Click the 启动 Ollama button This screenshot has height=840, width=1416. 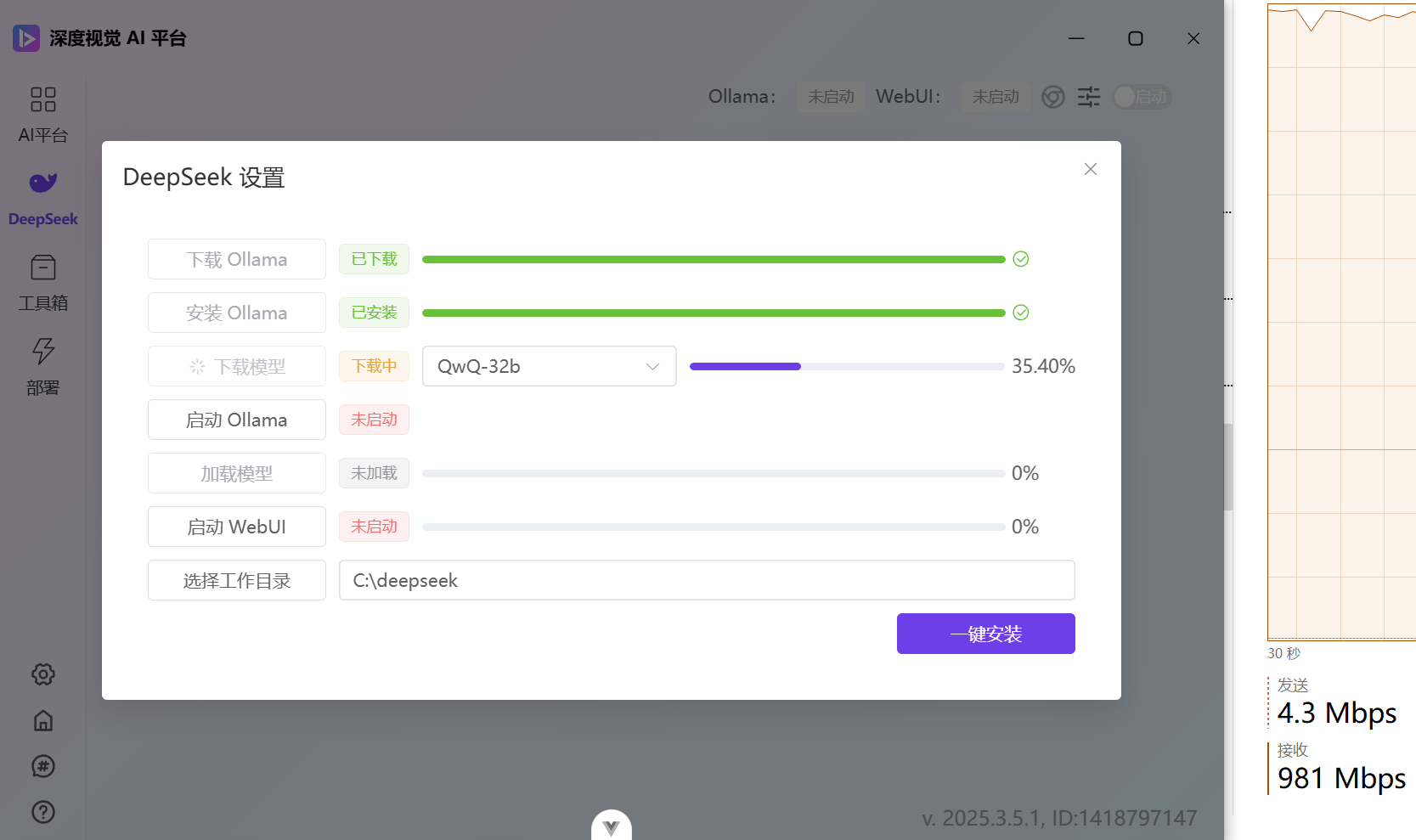click(237, 420)
